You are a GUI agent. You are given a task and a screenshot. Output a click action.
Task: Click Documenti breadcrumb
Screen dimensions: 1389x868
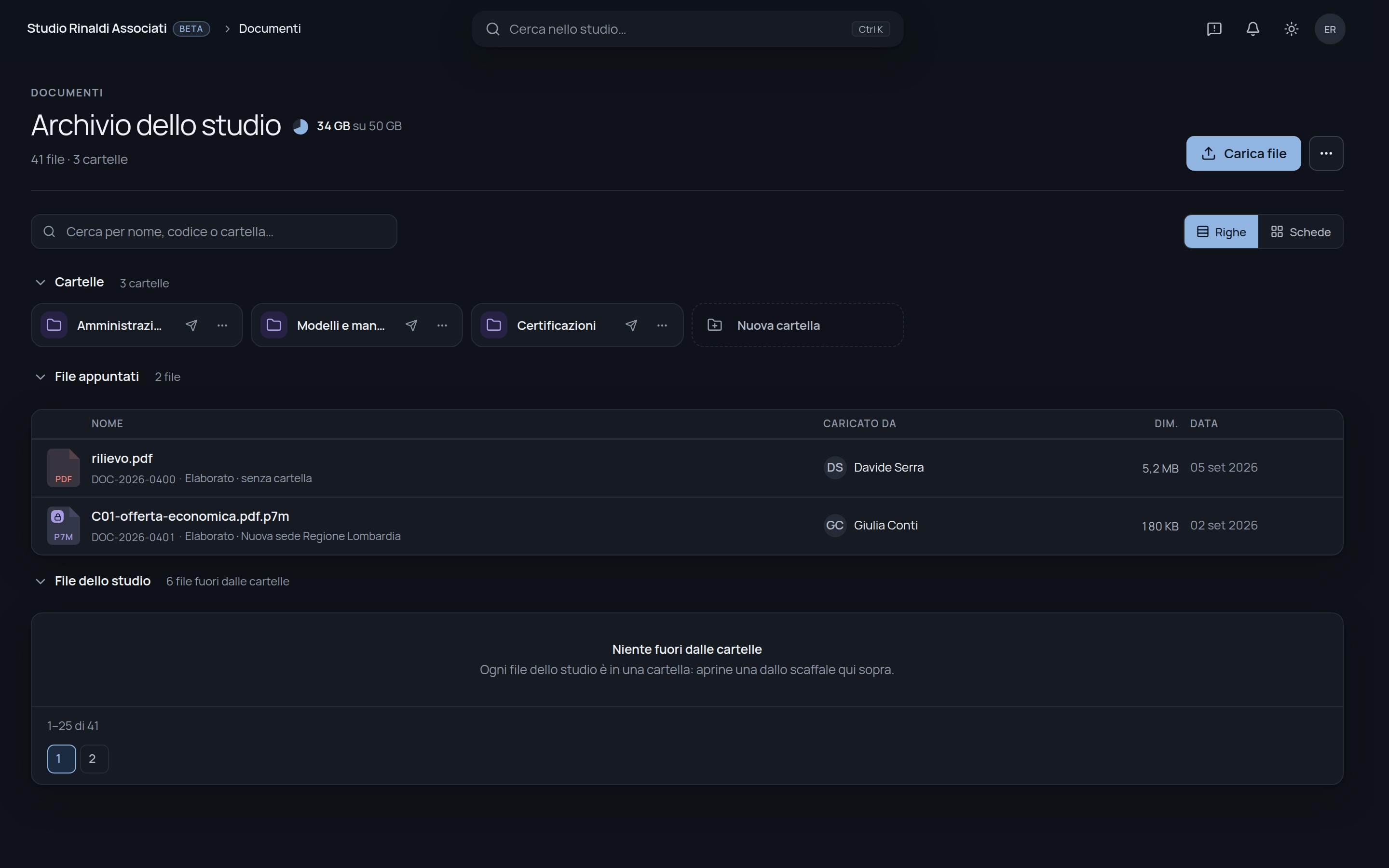pos(270,29)
